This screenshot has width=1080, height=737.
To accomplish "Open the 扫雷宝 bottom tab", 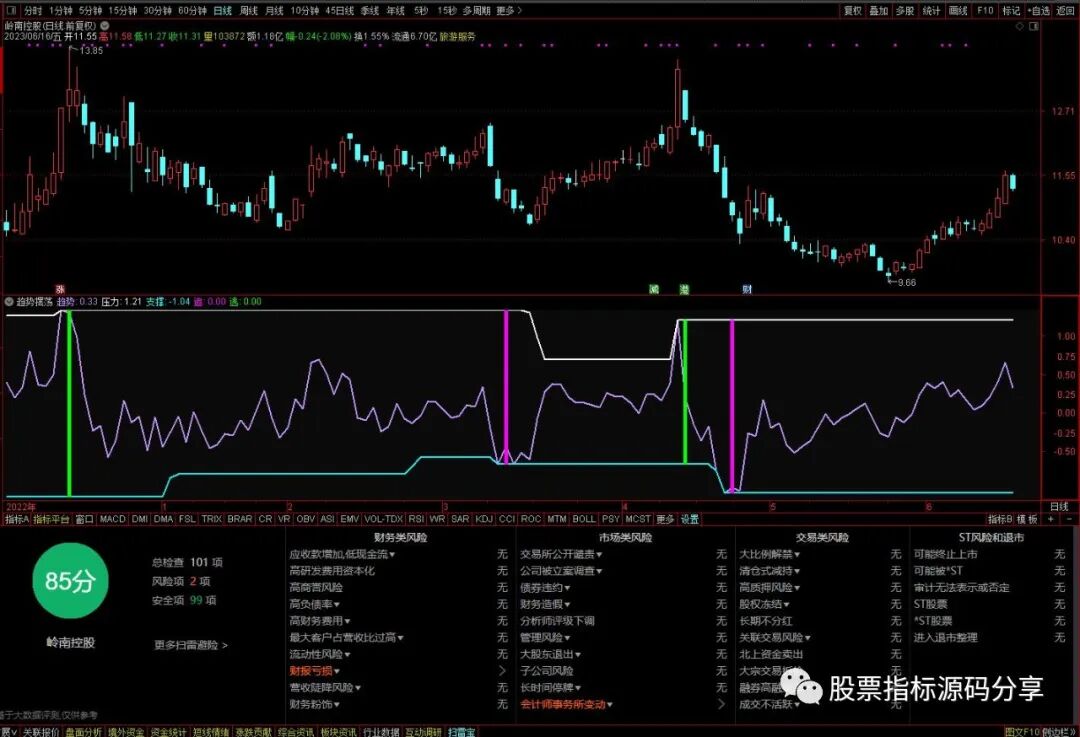I will 461,731.
